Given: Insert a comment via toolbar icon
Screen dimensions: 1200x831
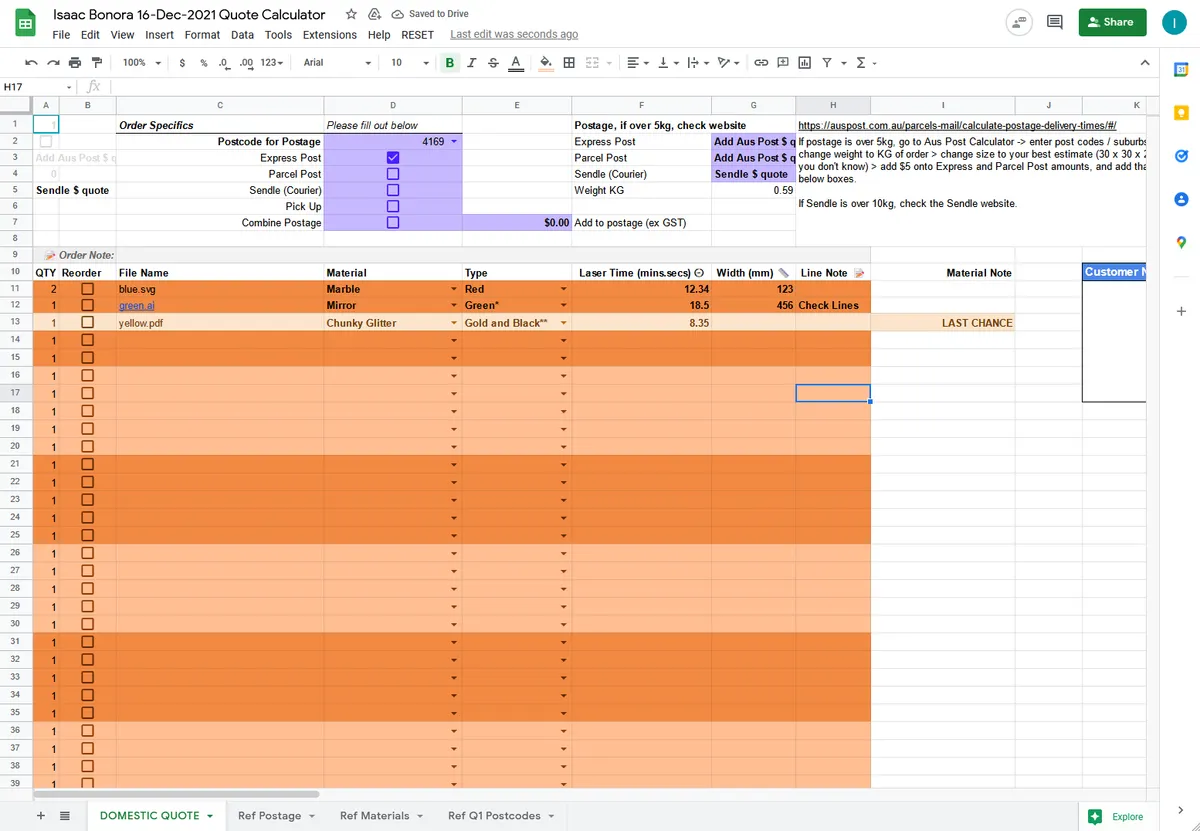Looking at the screenshot, I should click(783, 62).
